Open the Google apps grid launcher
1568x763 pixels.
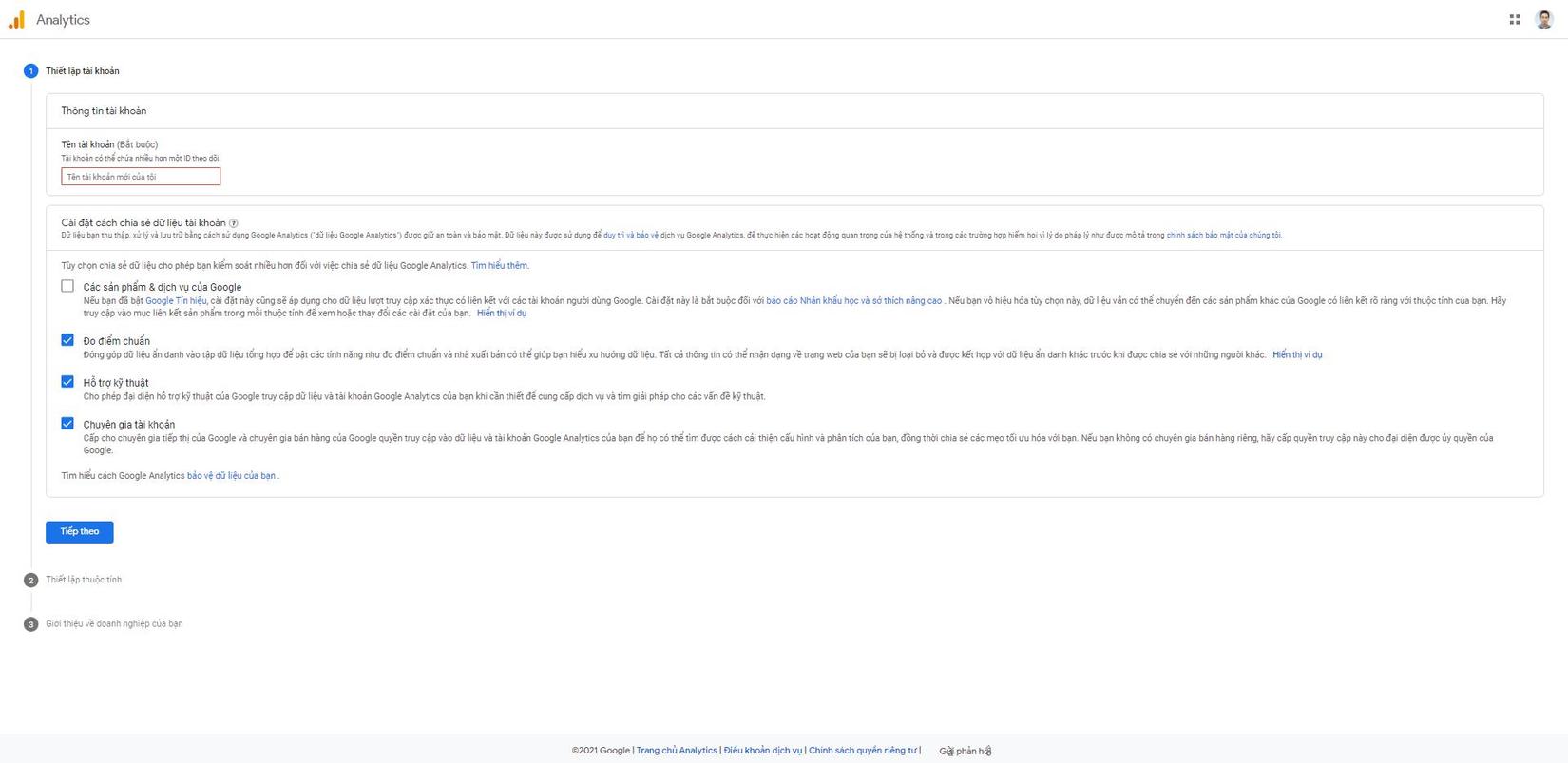1515,19
